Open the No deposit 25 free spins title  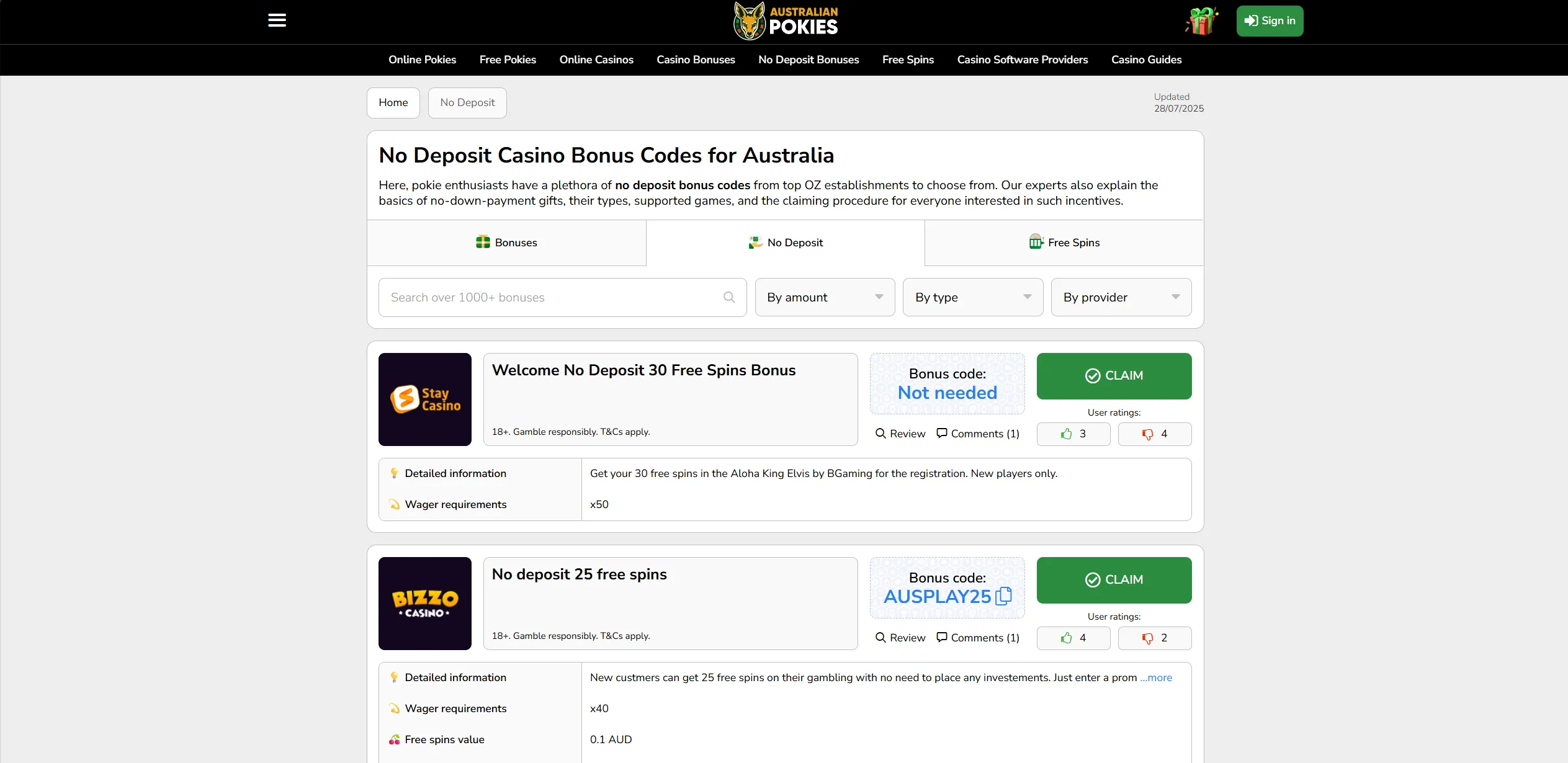point(580,574)
